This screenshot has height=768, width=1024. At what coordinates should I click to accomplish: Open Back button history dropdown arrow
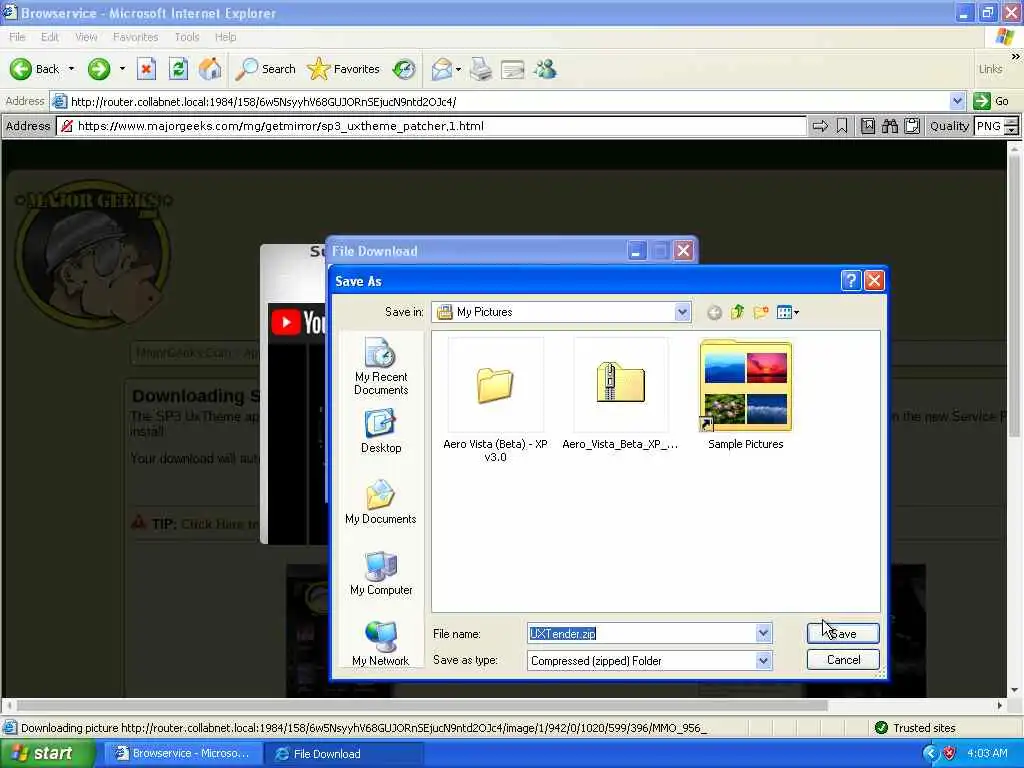71,69
